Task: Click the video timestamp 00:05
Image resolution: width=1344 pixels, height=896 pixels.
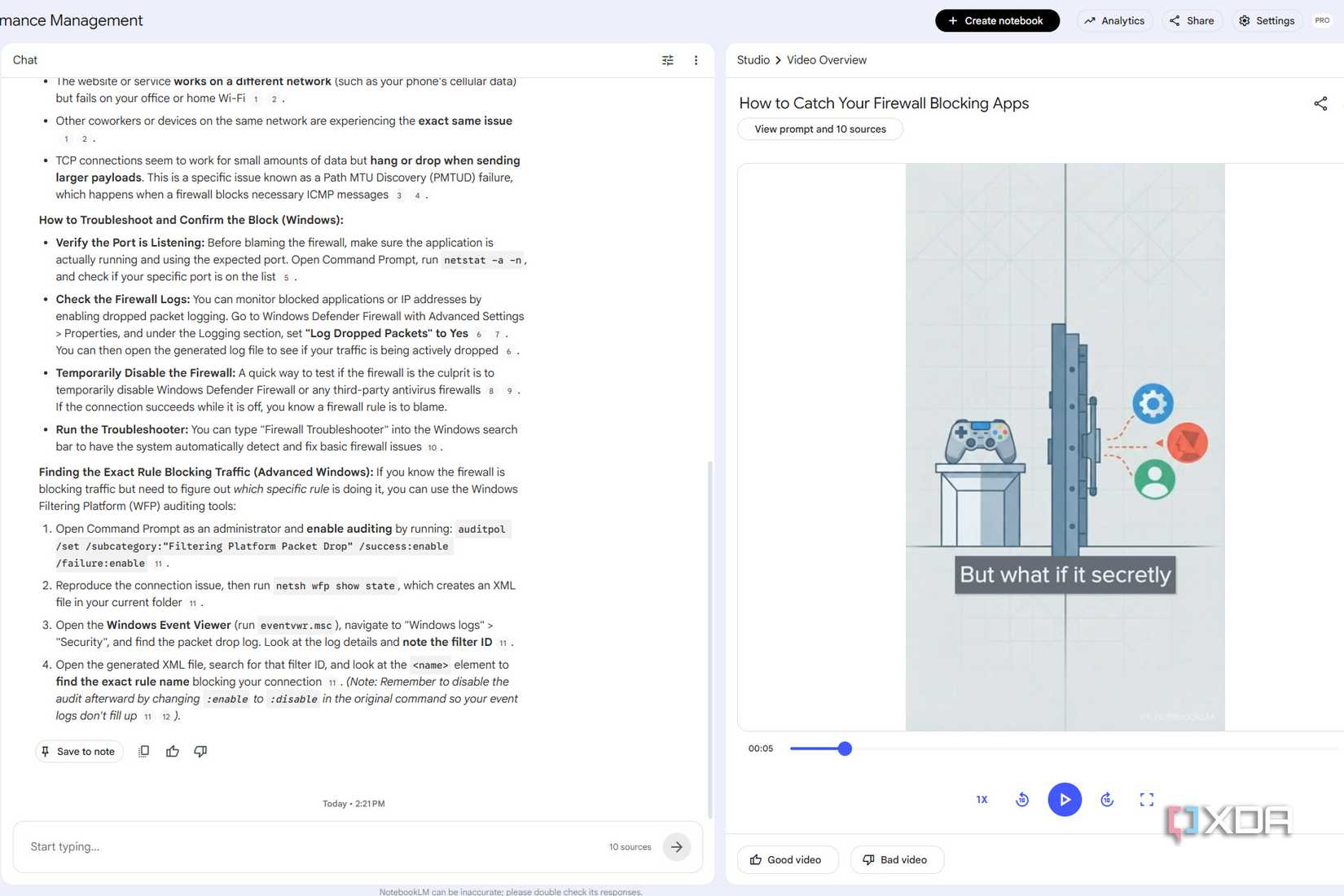Action: 761,749
